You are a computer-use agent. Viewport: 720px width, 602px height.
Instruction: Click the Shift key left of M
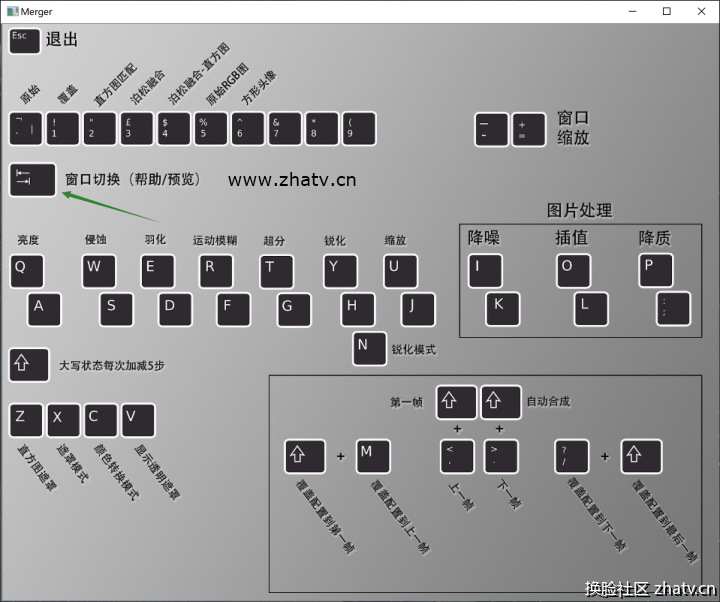(x=305, y=456)
